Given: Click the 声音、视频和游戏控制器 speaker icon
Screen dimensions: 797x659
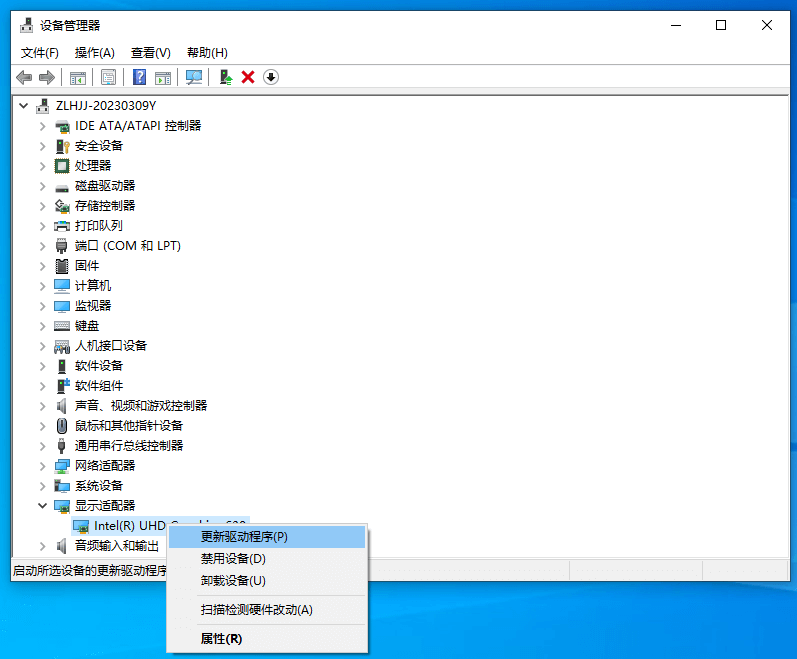Looking at the screenshot, I should click(62, 406).
